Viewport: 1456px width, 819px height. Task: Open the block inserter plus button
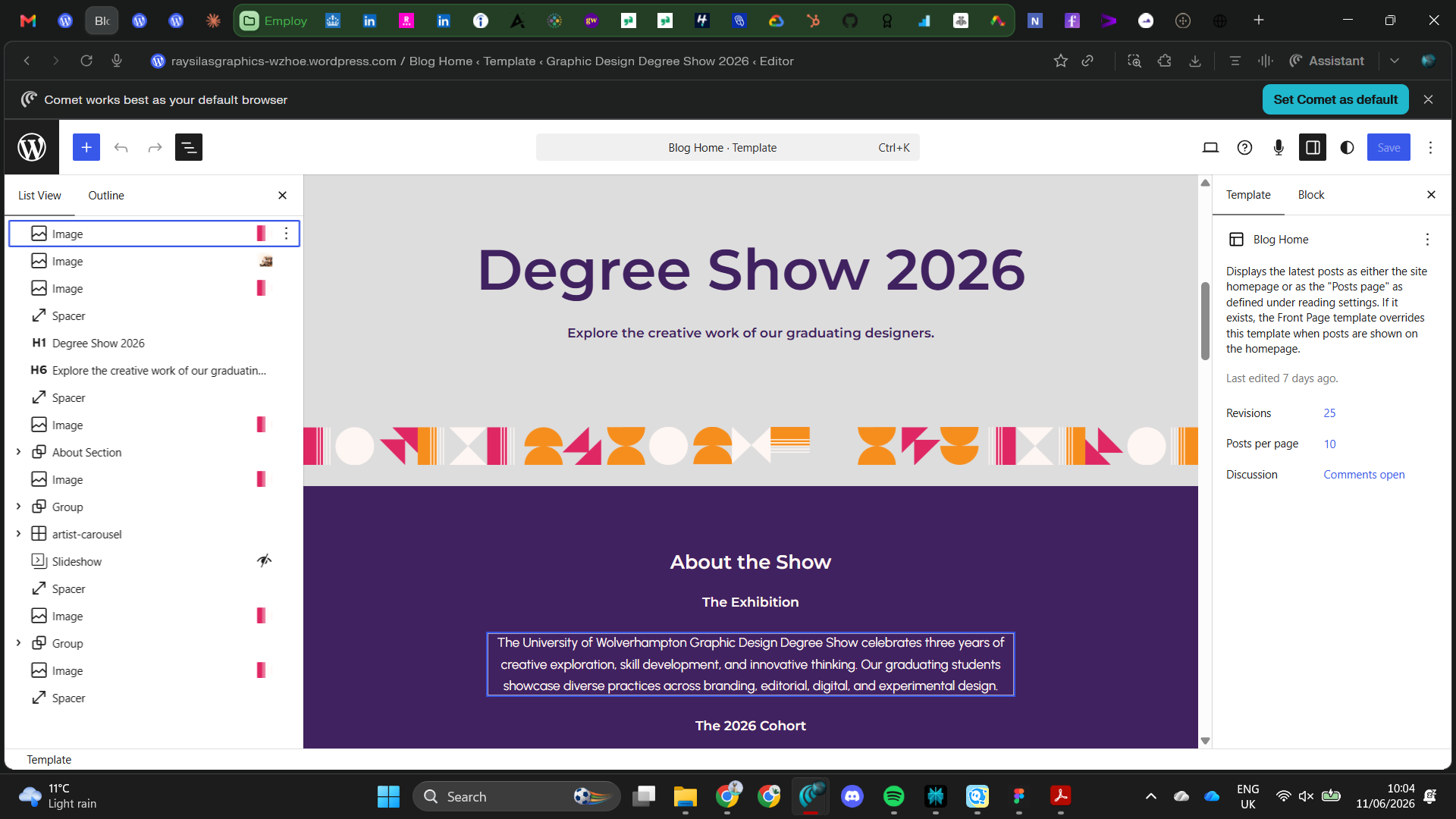pyautogui.click(x=86, y=147)
